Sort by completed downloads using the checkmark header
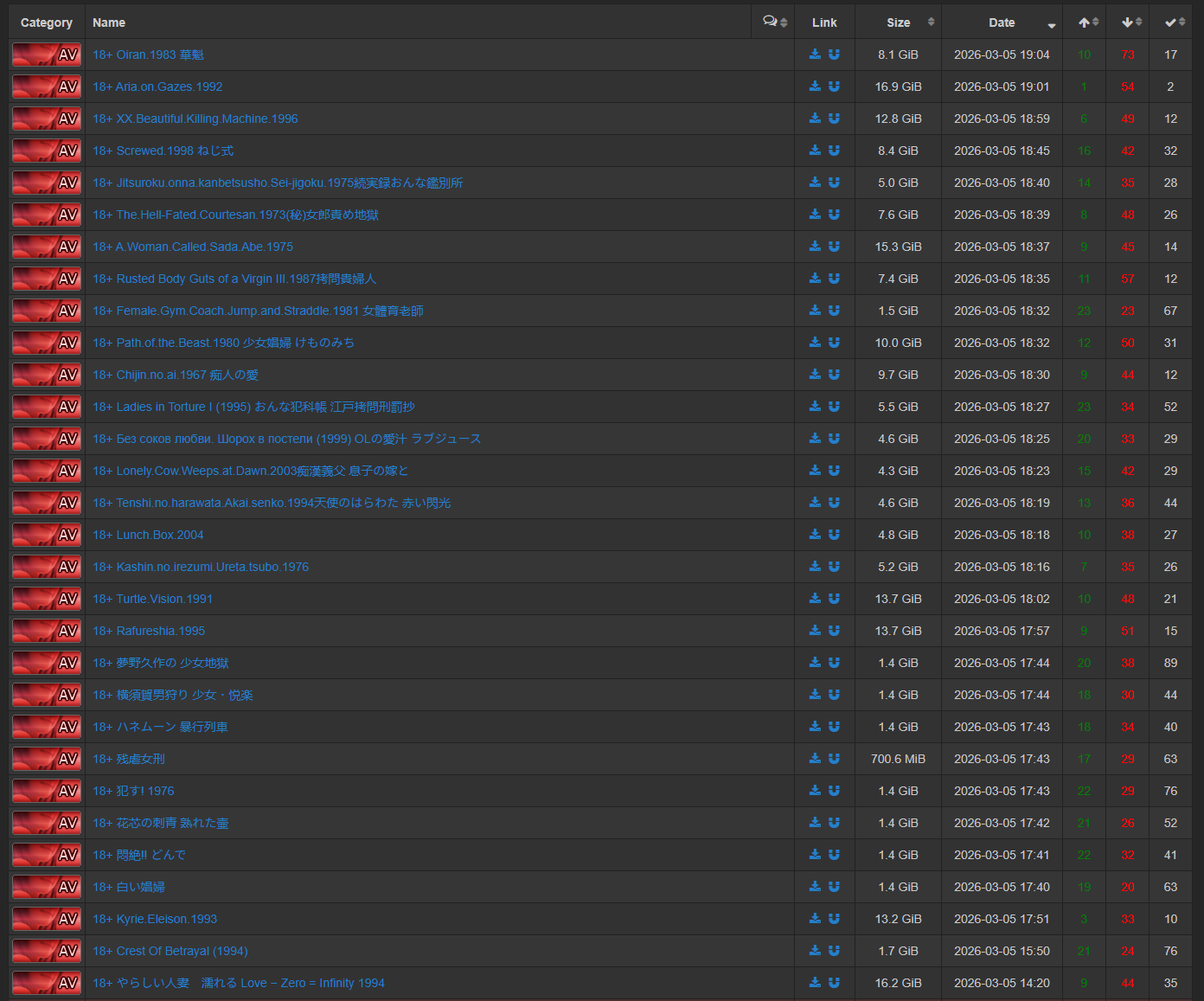 tap(1171, 22)
